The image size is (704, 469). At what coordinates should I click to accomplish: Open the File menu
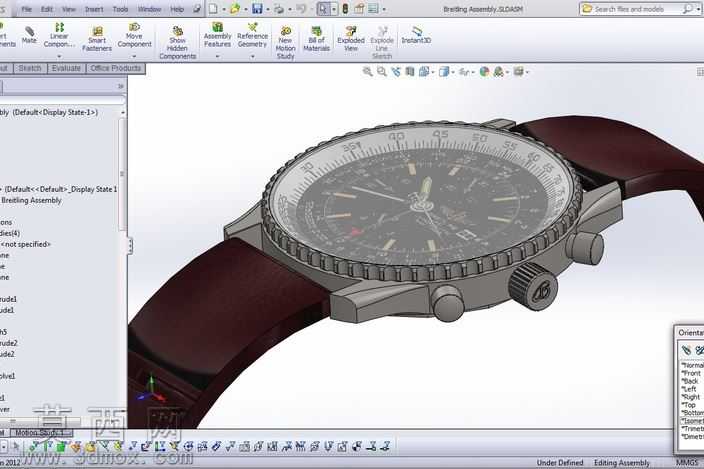click(26, 9)
